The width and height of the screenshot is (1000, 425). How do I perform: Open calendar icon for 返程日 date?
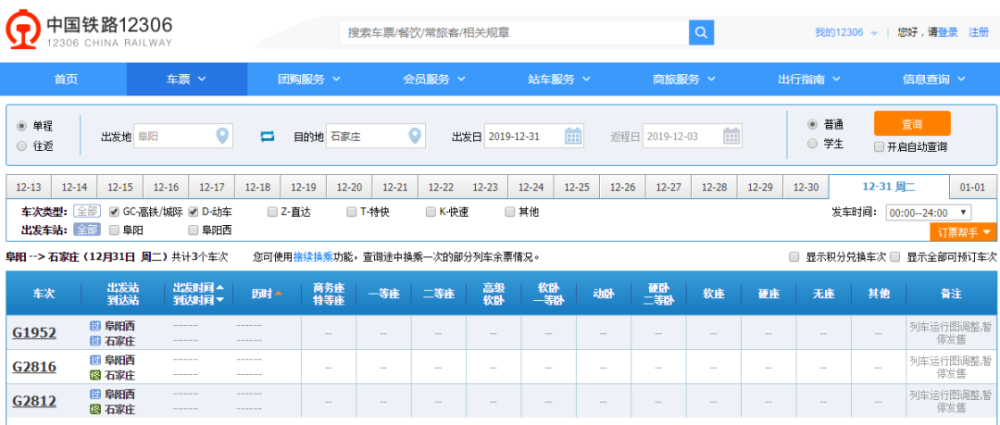point(731,136)
